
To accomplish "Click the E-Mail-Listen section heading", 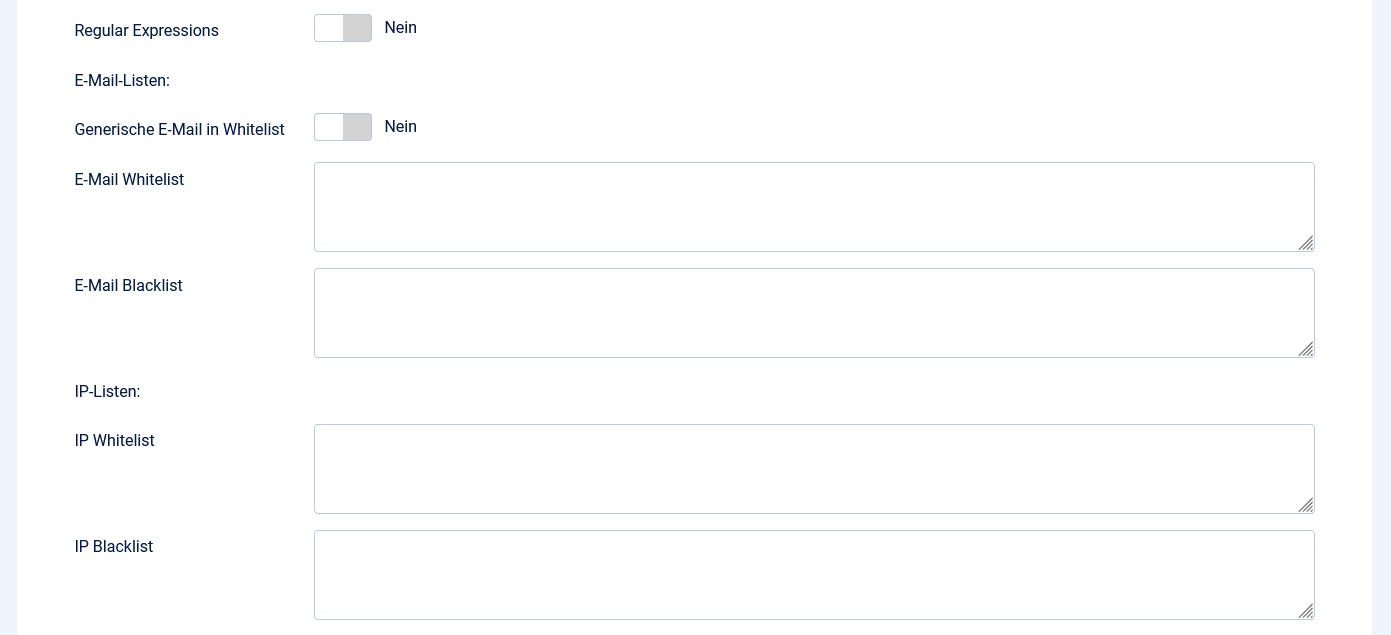I will click(x=122, y=81).
